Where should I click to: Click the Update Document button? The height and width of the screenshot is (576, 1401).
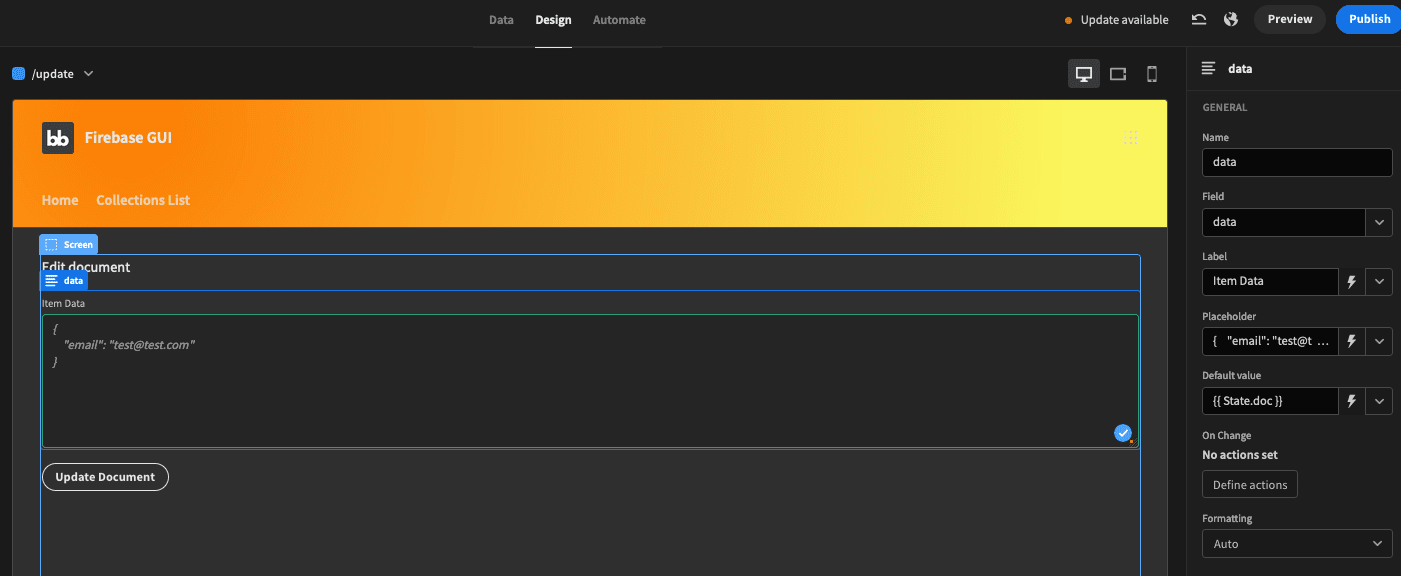pos(105,477)
